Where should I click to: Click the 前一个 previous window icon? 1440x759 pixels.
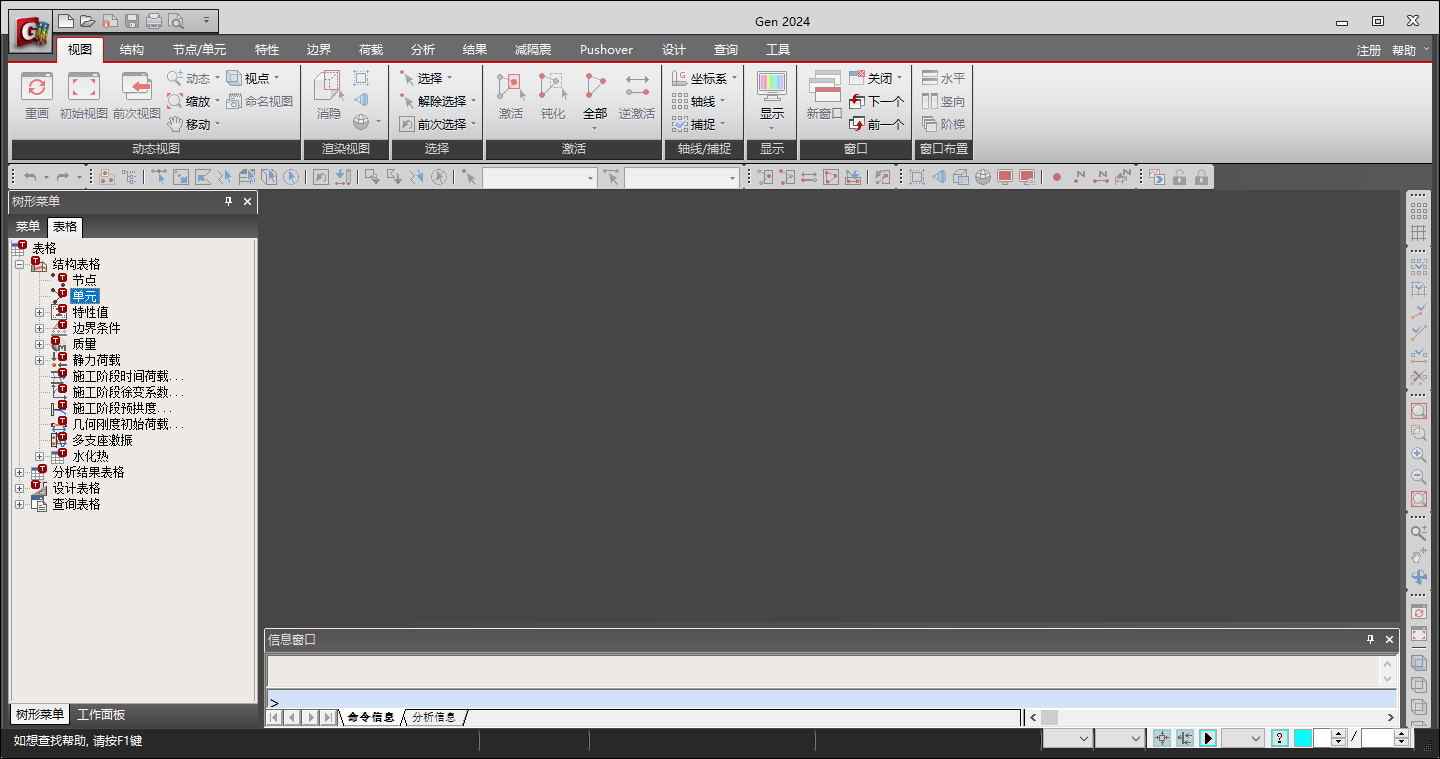856,124
